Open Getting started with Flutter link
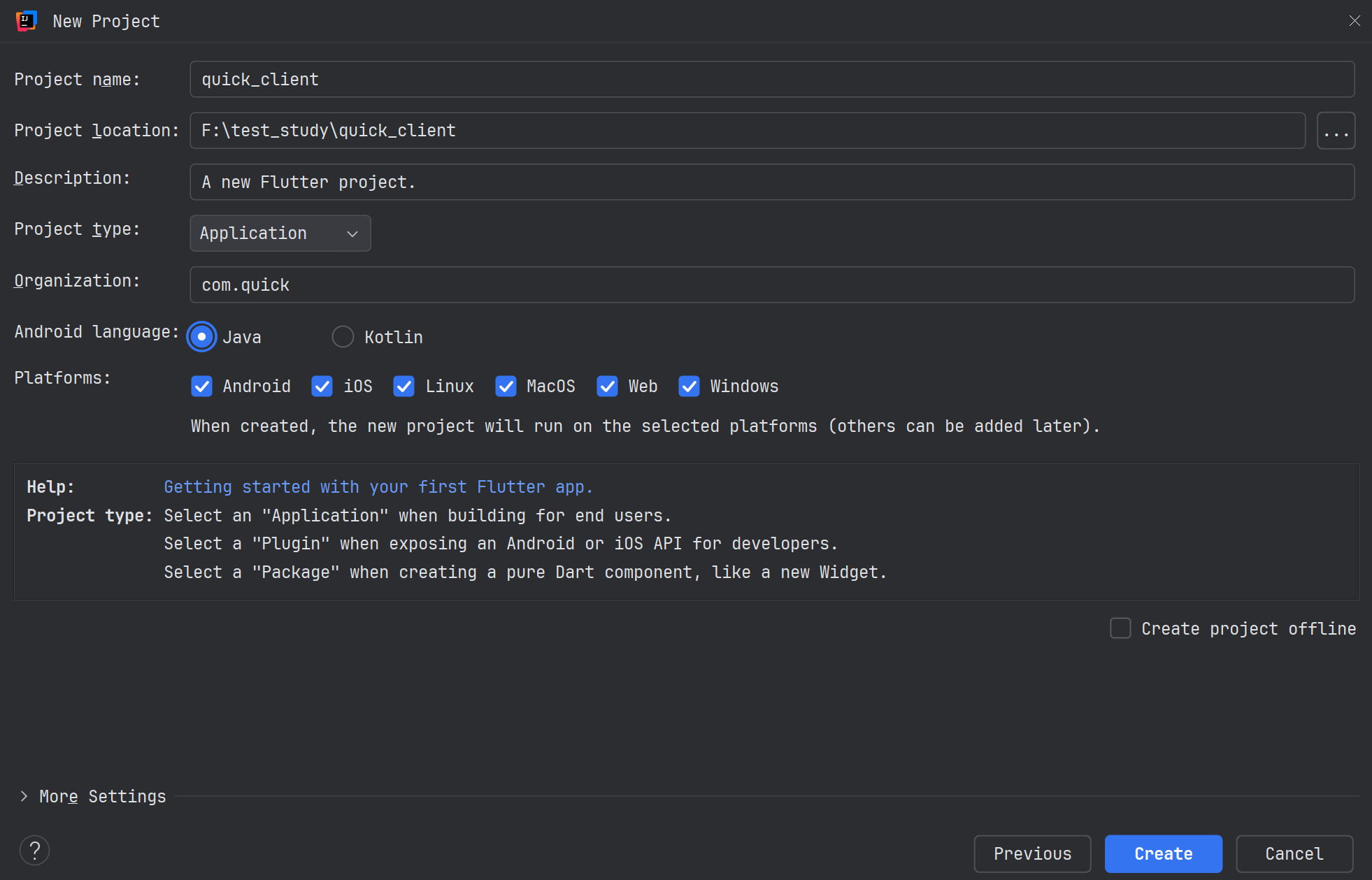 (378, 487)
